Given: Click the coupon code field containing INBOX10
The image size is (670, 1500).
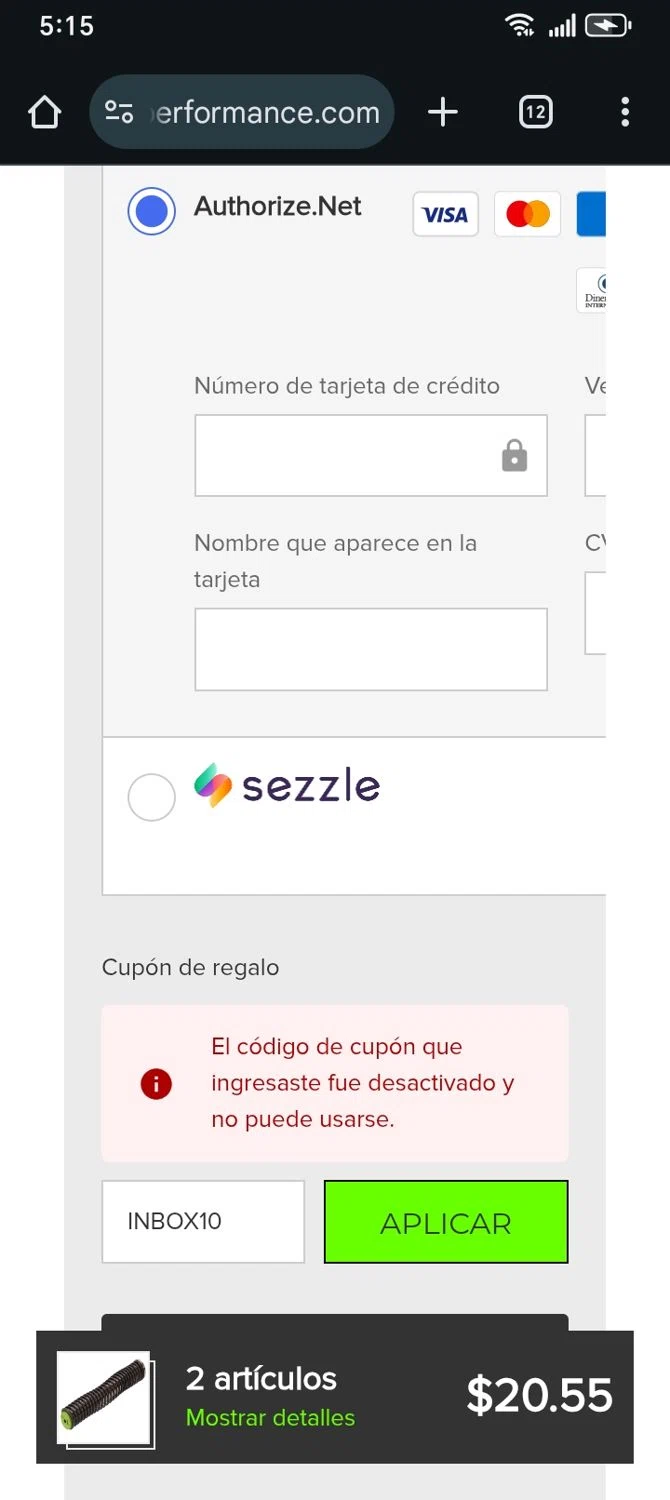Looking at the screenshot, I should [x=203, y=1222].
